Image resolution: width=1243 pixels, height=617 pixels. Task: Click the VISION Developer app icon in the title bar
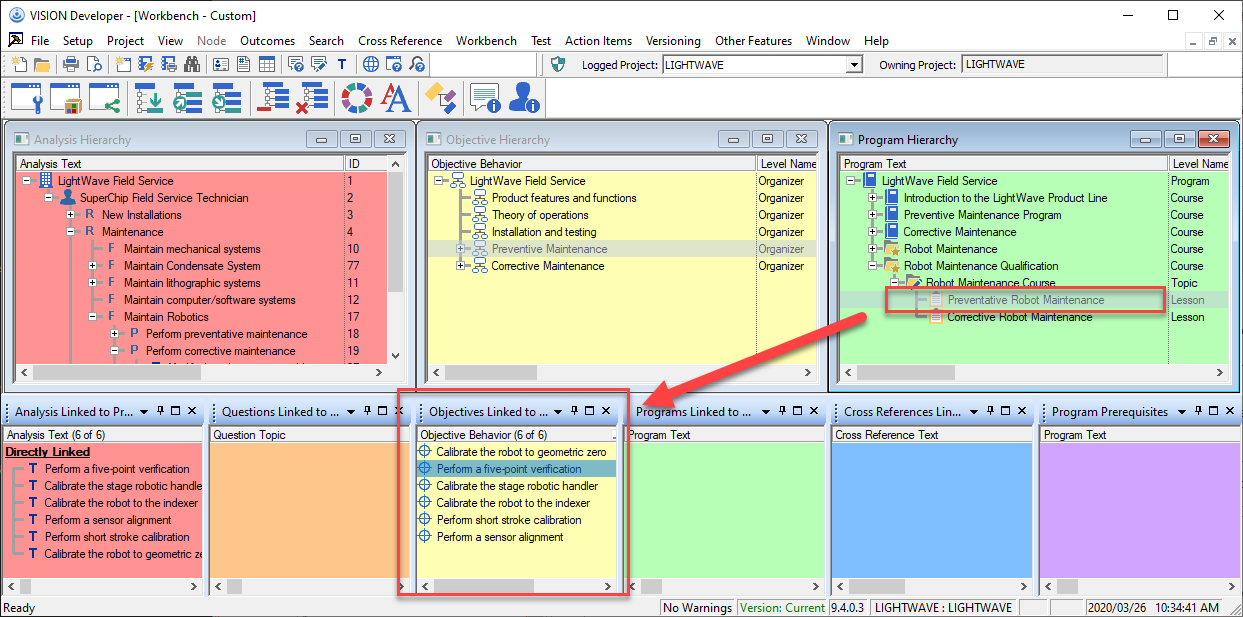tap(16, 15)
